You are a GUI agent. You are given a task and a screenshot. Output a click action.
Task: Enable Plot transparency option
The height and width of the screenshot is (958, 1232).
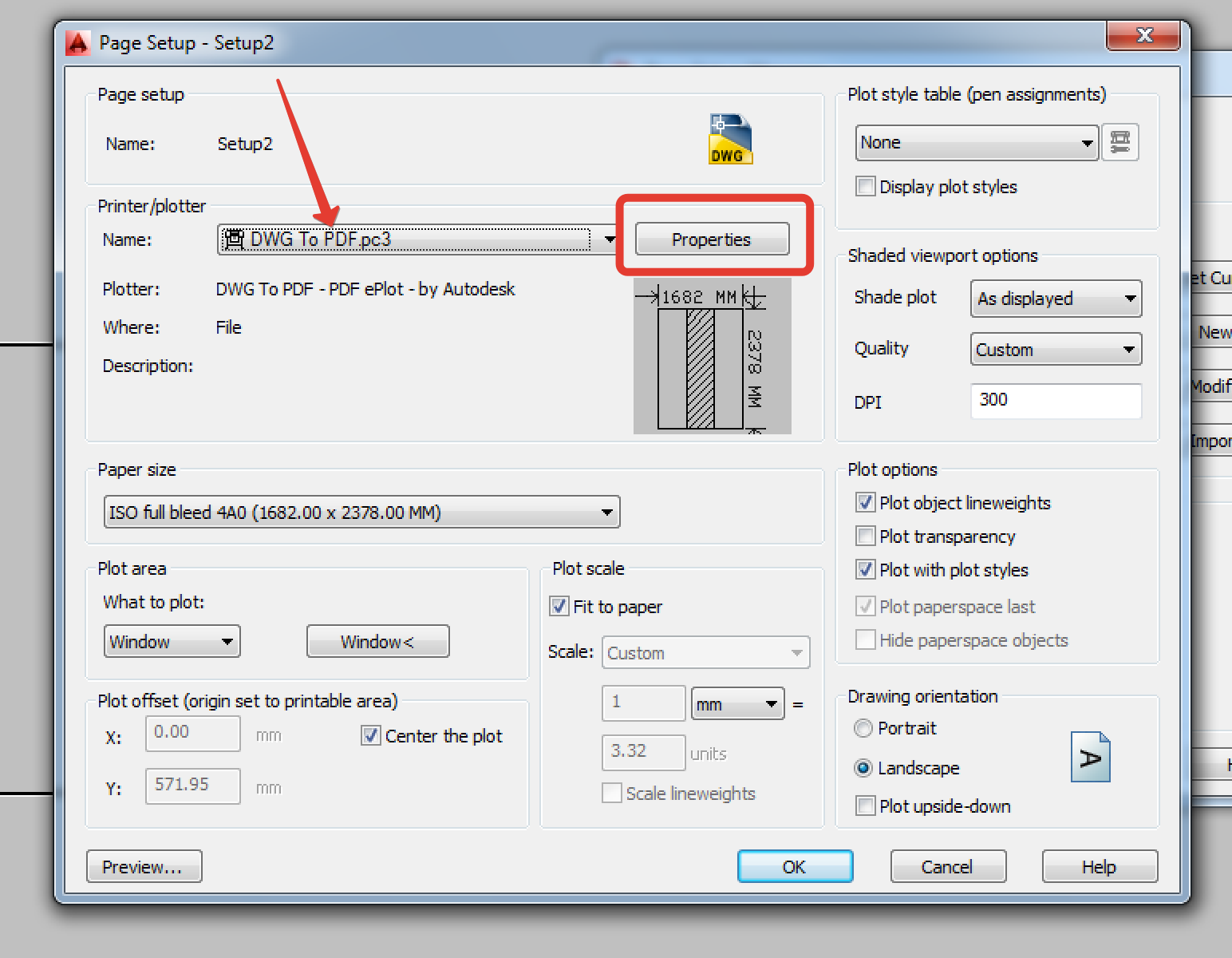coord(865,536)
